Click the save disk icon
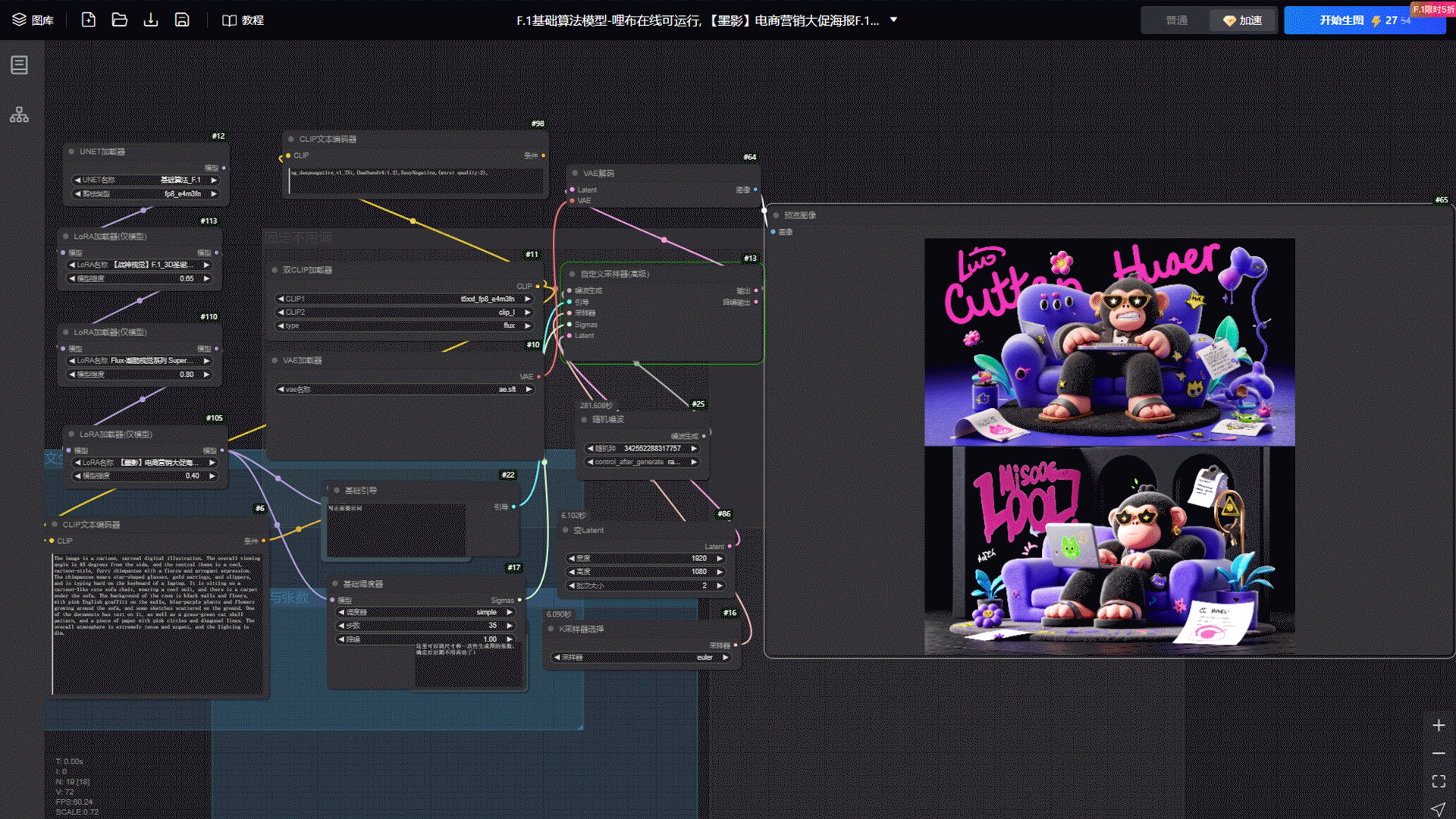This screenshot has height=819, width=1456. tap(182, 20)
